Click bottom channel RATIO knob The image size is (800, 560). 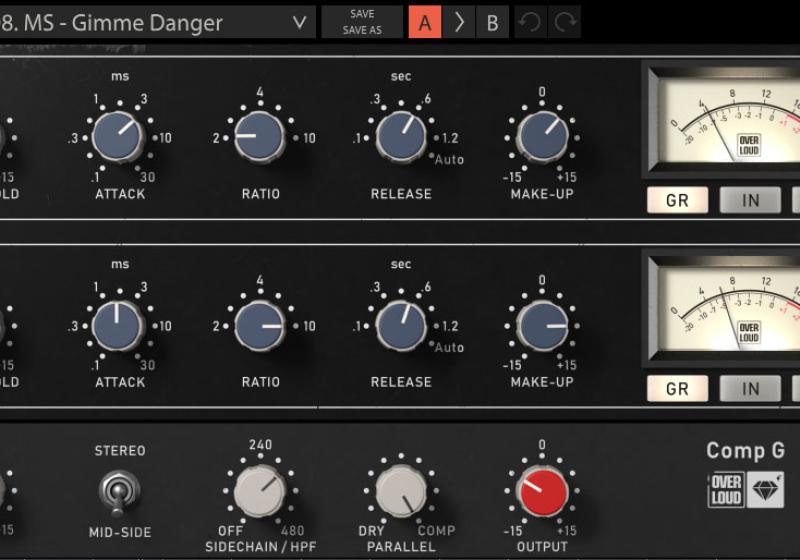point(260,325)
